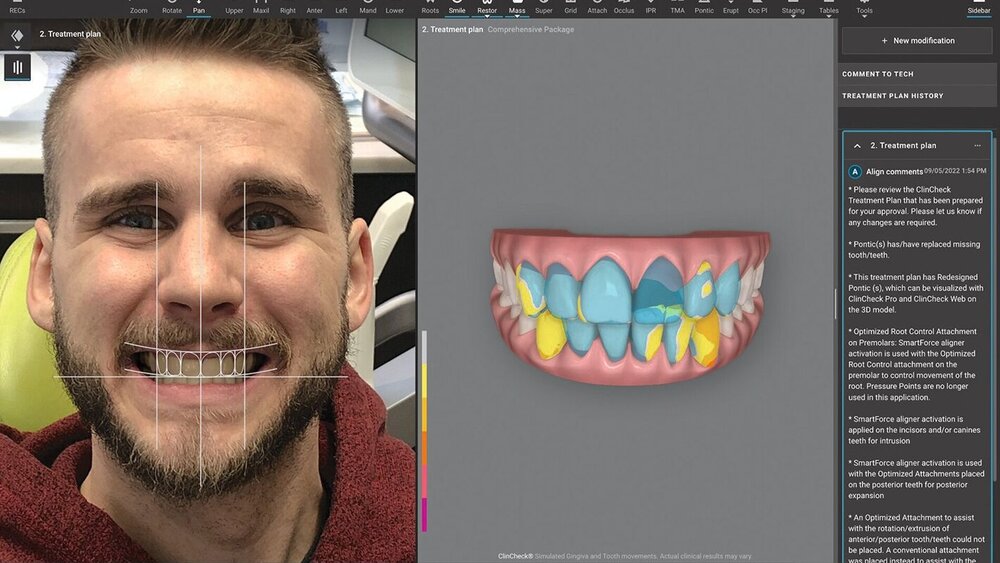Switch to the Upper arch view
The image size is (1000, 563).
click(234, 8)
